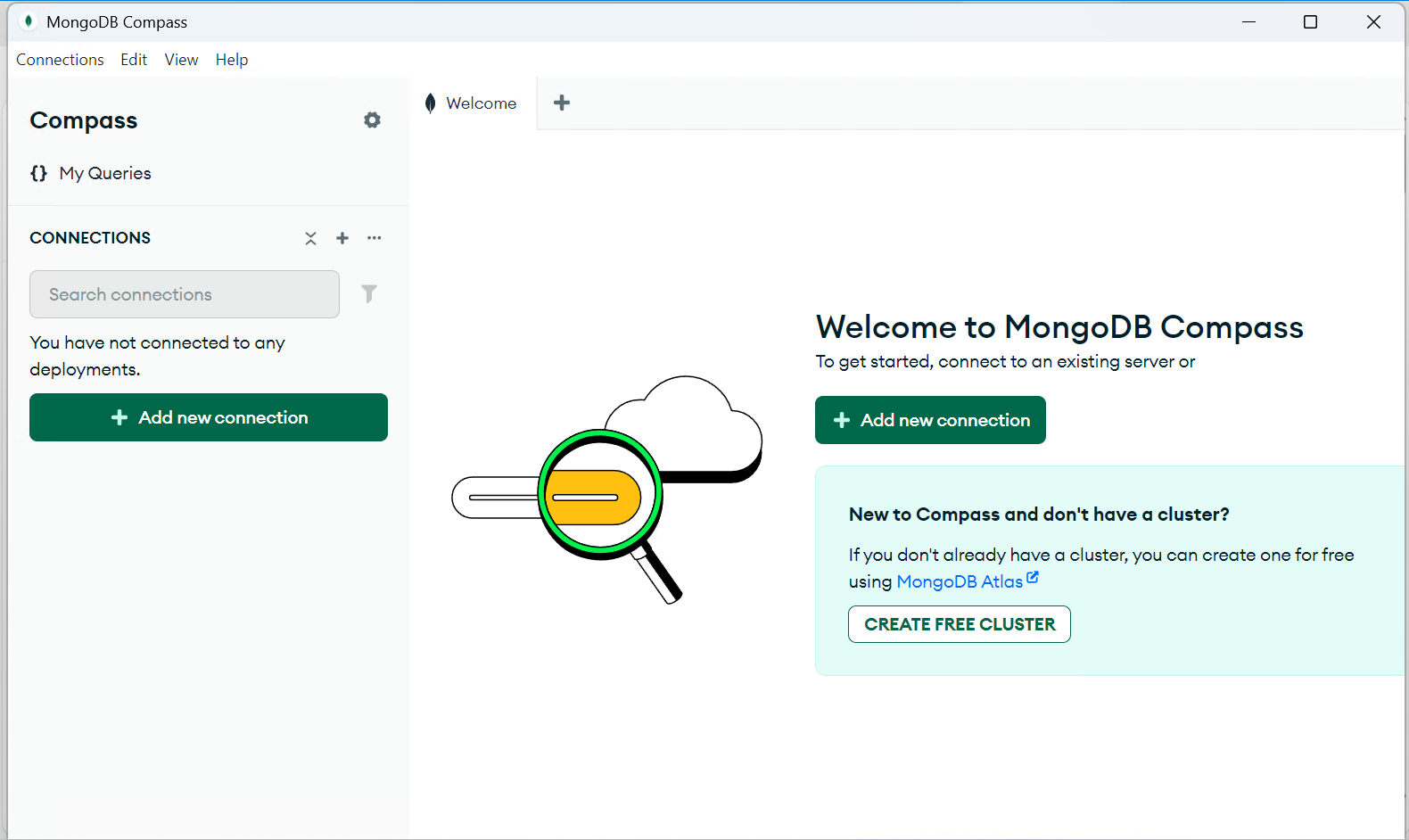Click the My Queries curly braces icon
Viewport: 1409px width, 840px height.
tap(39, 173)
